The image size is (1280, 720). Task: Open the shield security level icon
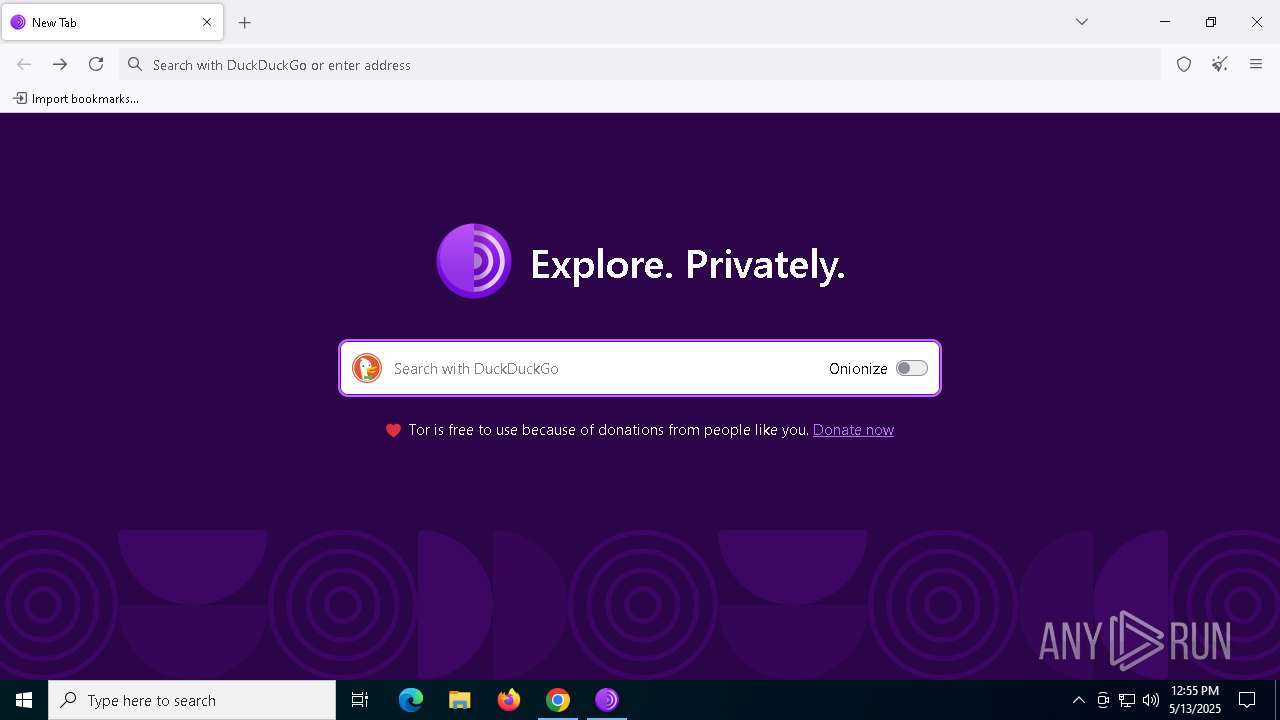click(1184, 64)
